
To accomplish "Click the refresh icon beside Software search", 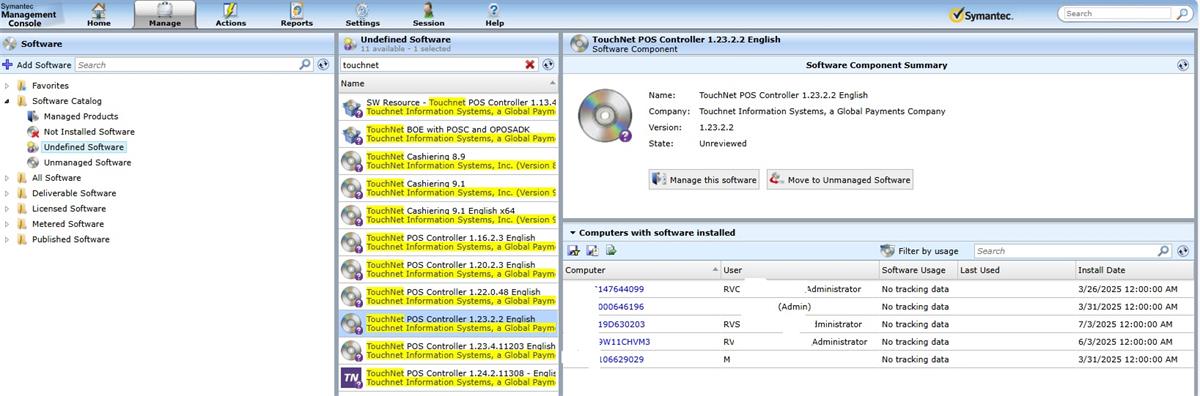I will point(323,64).
